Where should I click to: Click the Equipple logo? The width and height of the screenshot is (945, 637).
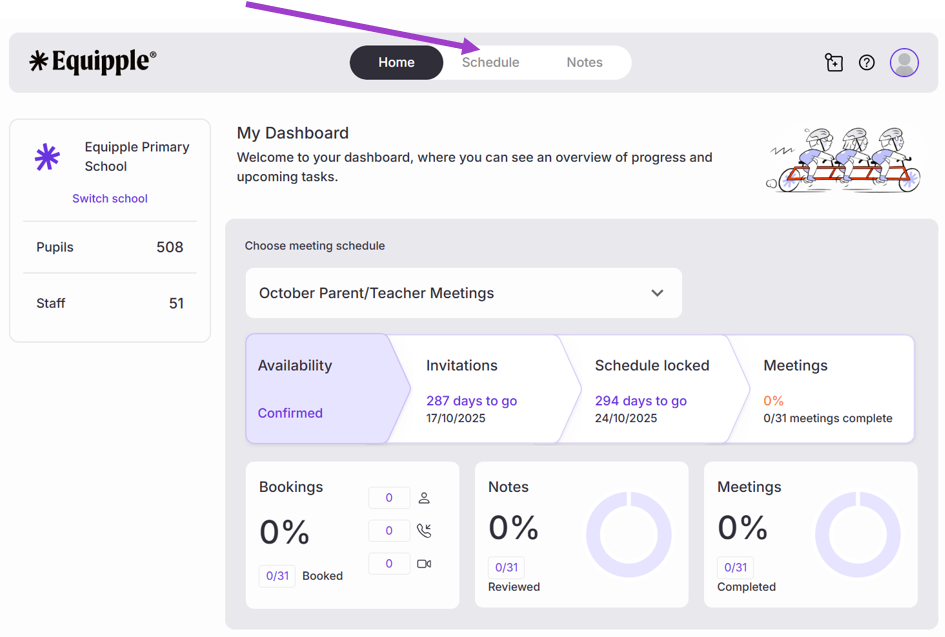click(x=93, y=62)
